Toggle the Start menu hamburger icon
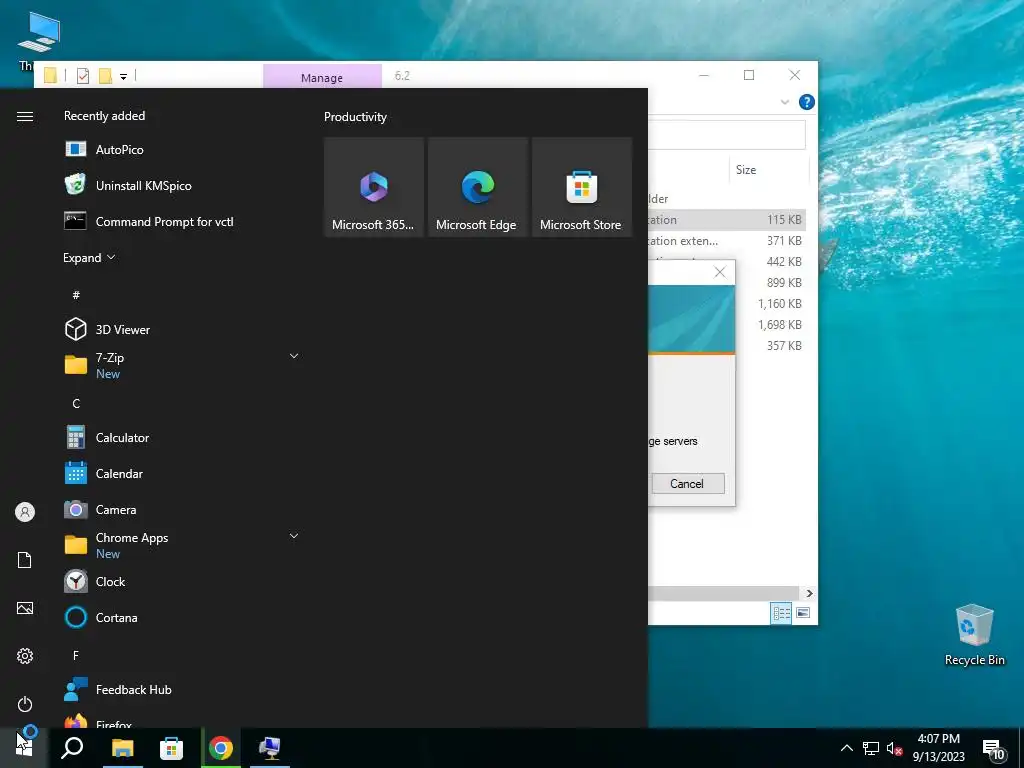The image size is (1024, 768). point(25,116)
